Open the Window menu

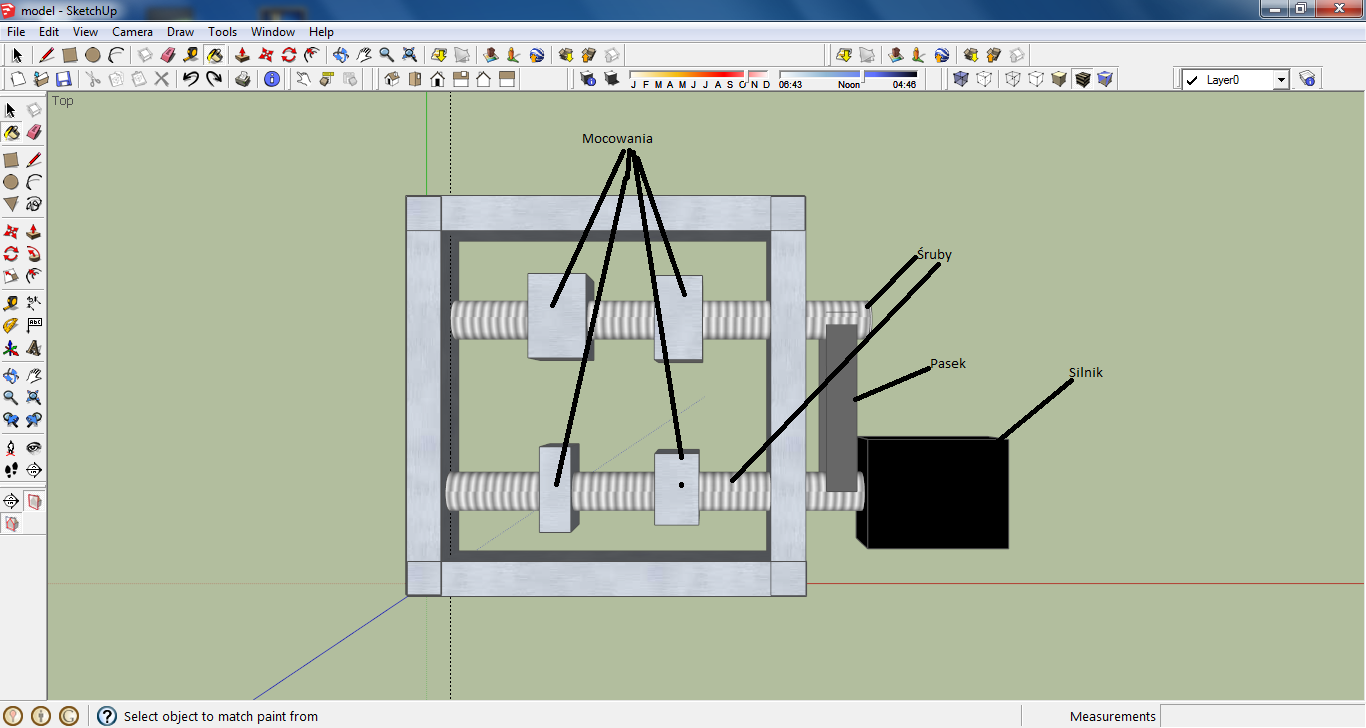click(x=272, y=32)
